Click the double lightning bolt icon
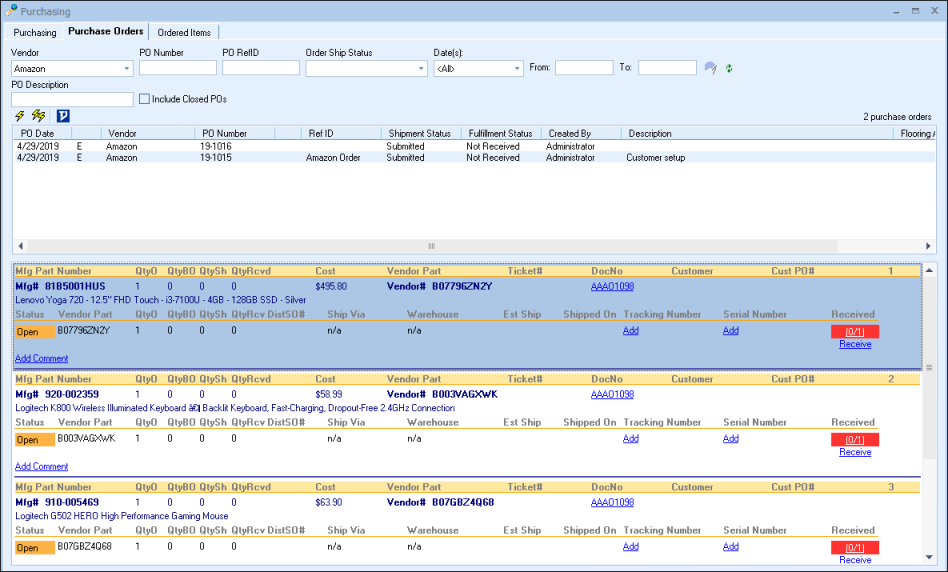The width and height of the screenshot is (948, 572). click(x=38, y=116)
